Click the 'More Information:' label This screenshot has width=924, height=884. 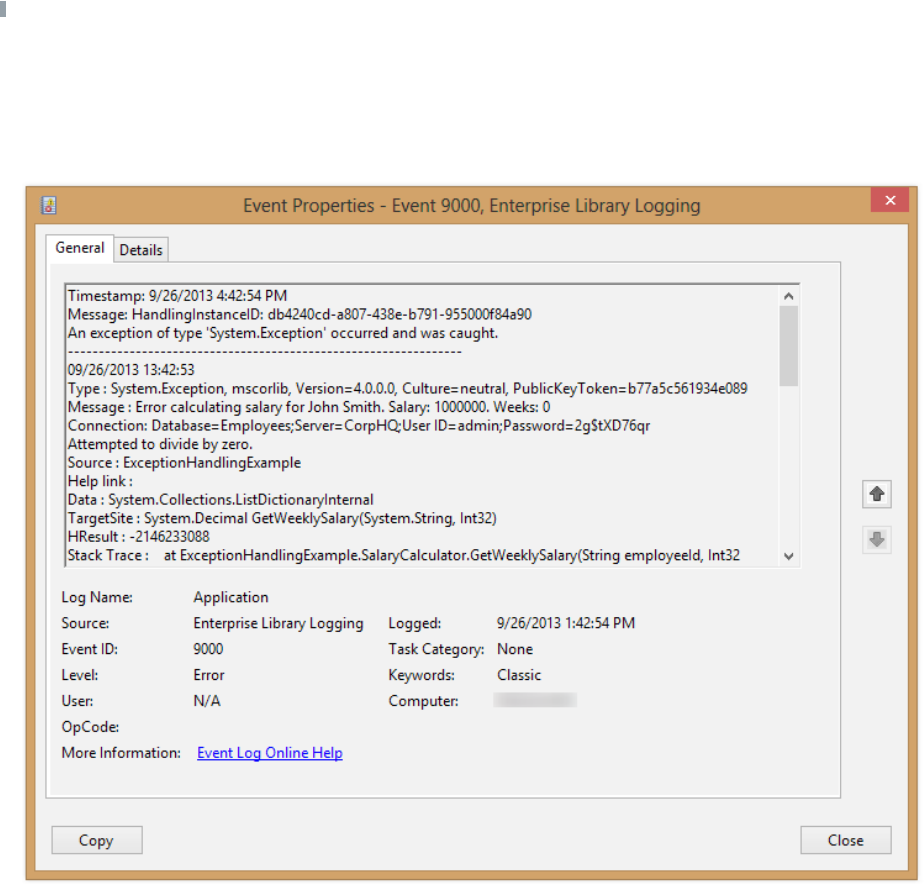[x=121, y=753]
